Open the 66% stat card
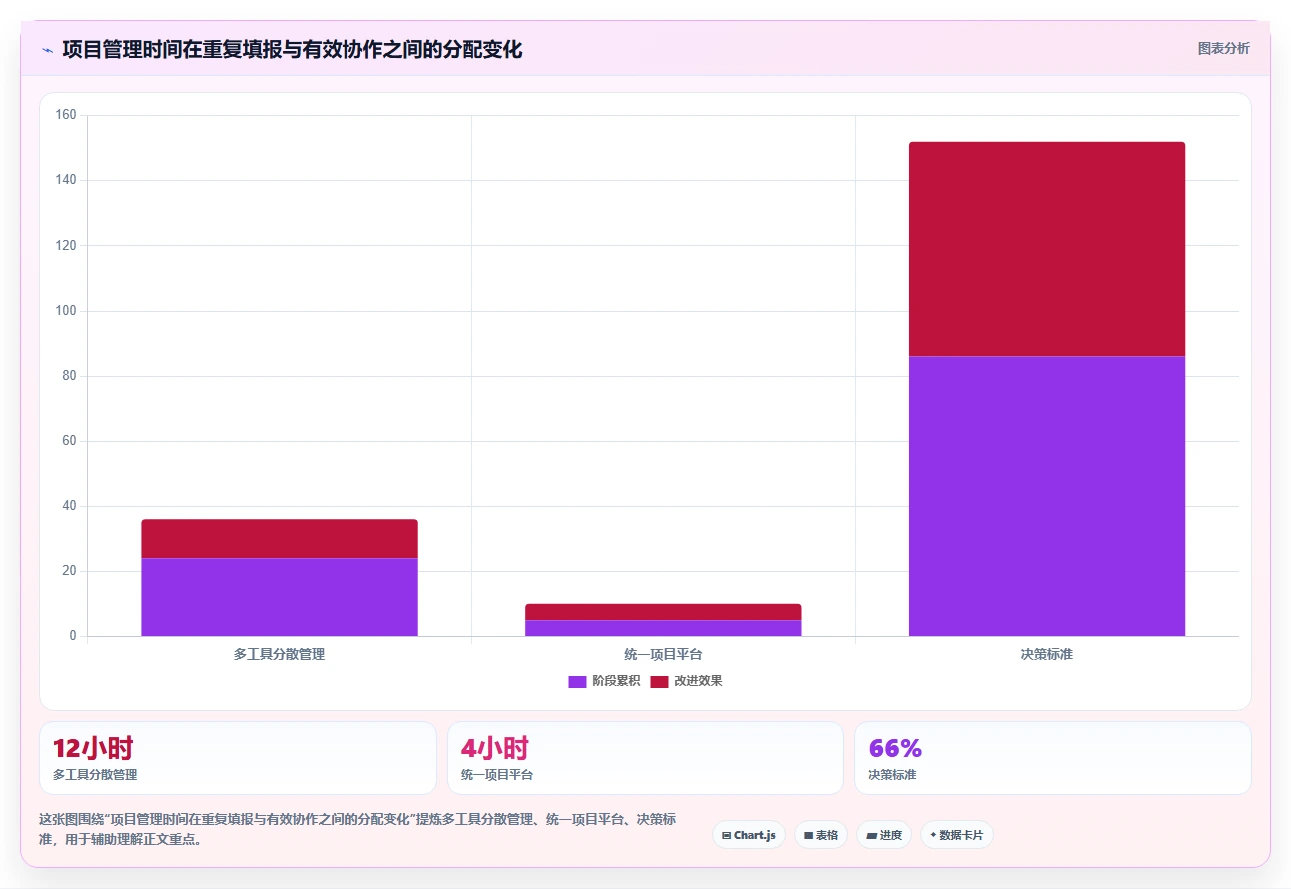This screenshot has height=889, width=1291. click(x=1052, y=758)
